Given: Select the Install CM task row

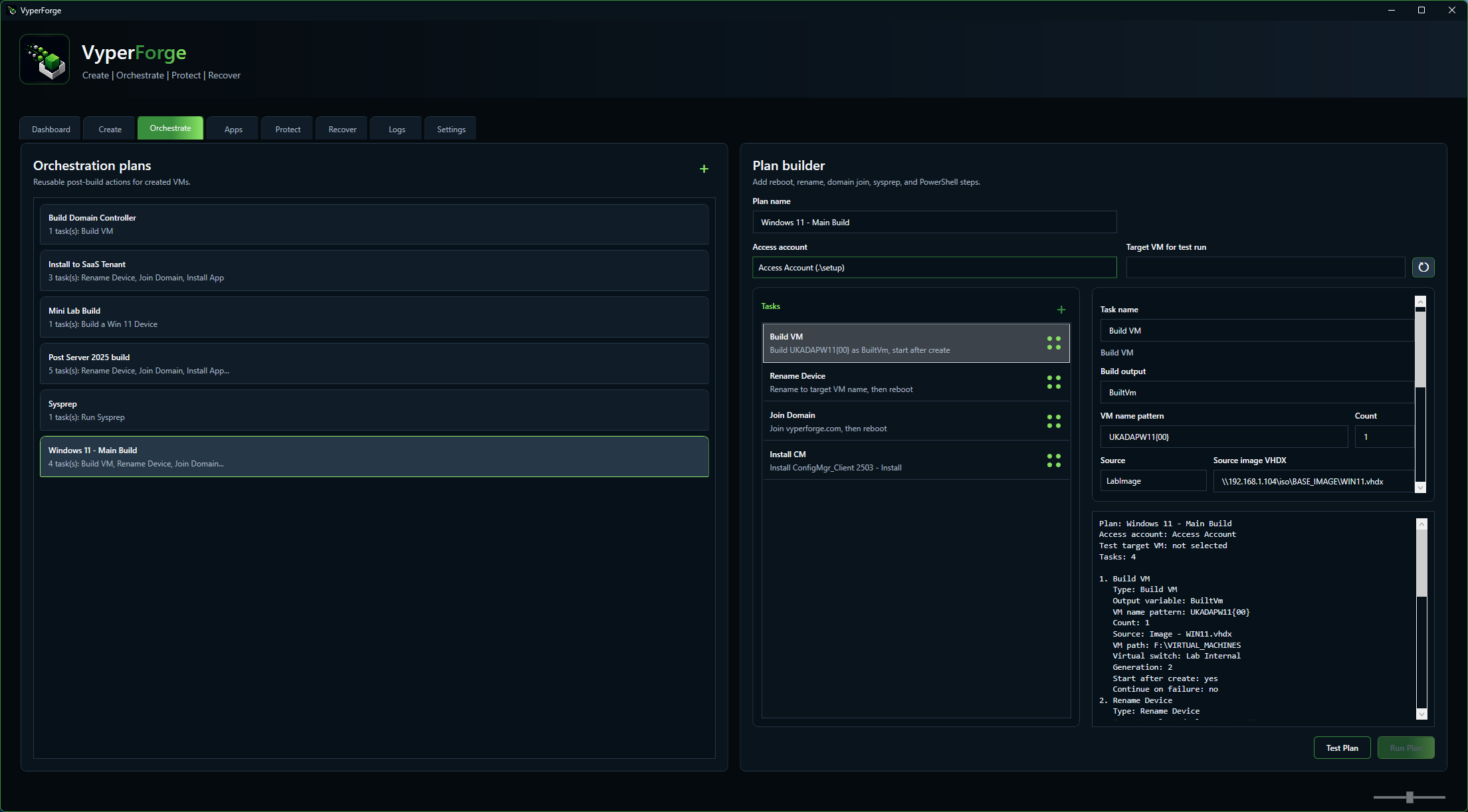Looking at the screenshot, I should tap(916, 460).
